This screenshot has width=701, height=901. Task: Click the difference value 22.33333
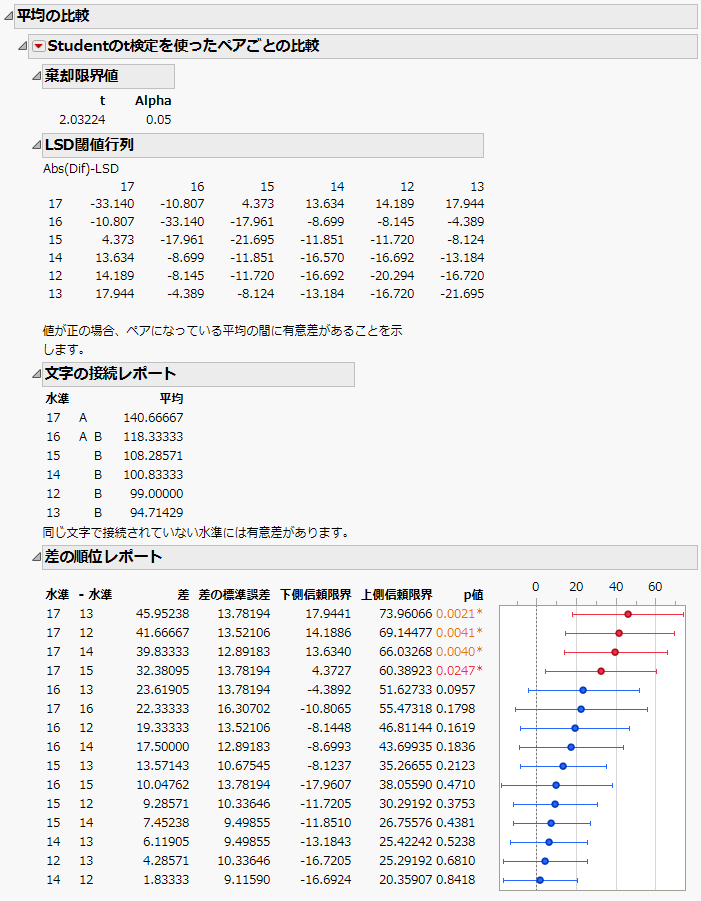(x=163, y=709)
